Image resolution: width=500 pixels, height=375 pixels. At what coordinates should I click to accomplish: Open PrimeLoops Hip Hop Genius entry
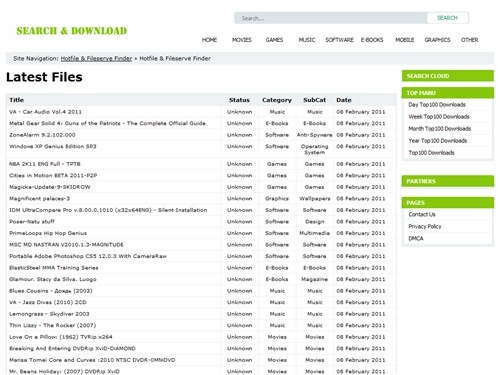(48, 233)
